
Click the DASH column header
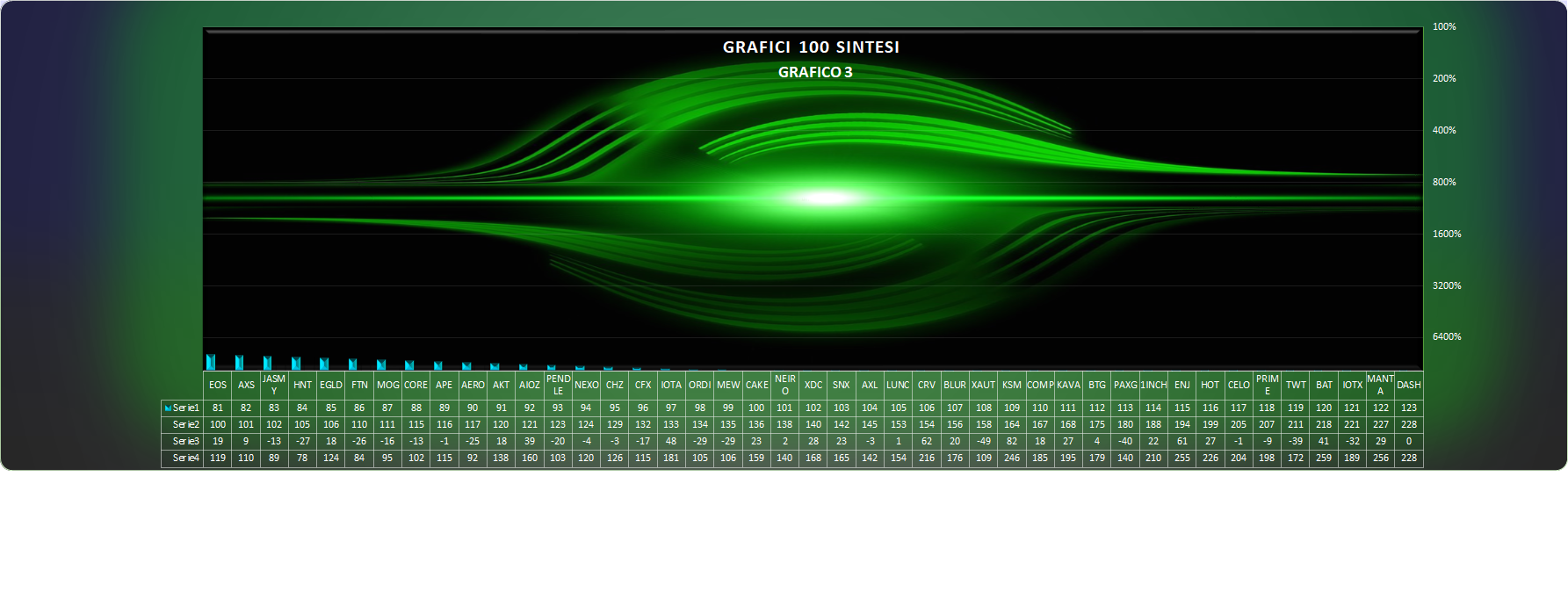(x=1408, y=385)
